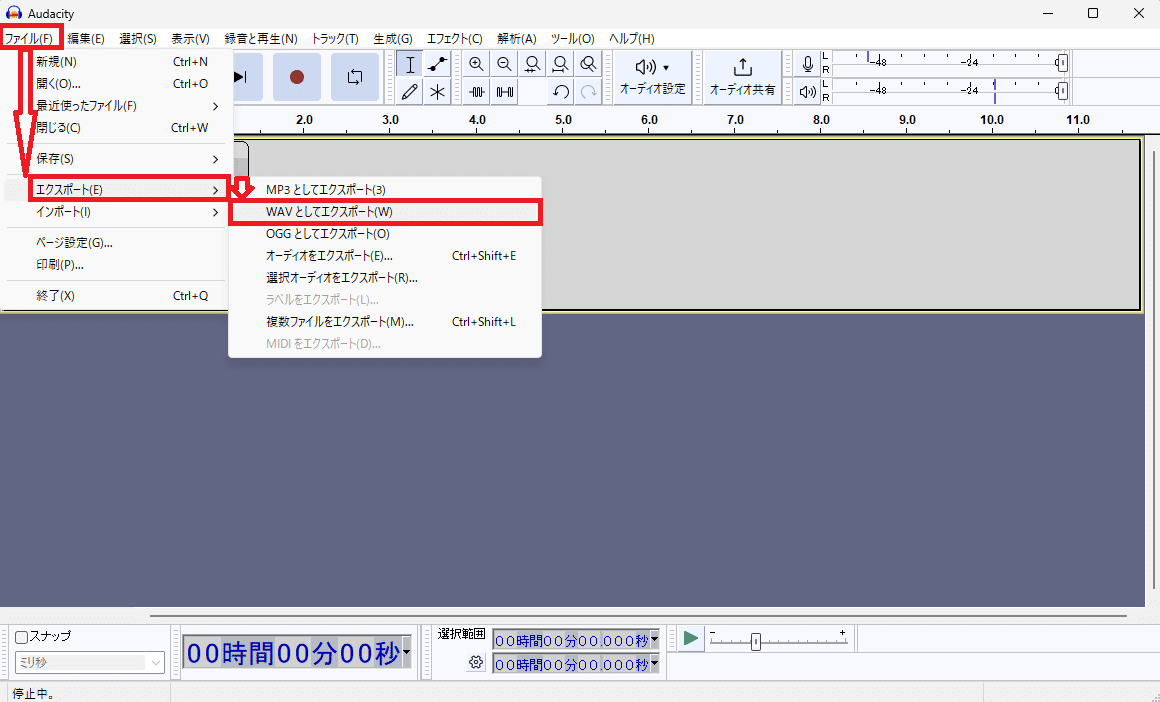Adjust the recording level slider

pos(1062,64)
